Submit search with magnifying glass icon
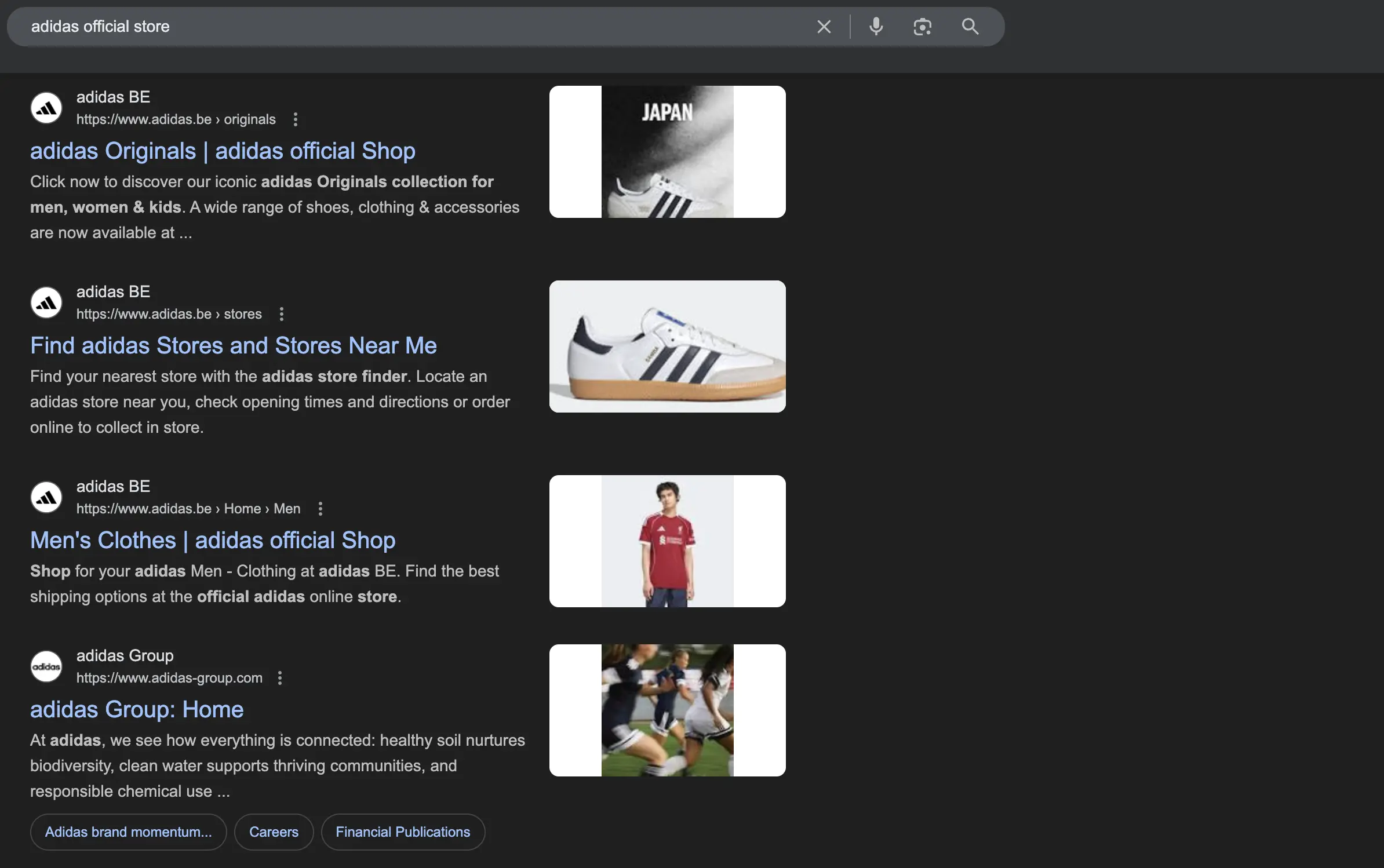Image resolution: width=1384 pixels, height=868 pixels. pos(970,27)
